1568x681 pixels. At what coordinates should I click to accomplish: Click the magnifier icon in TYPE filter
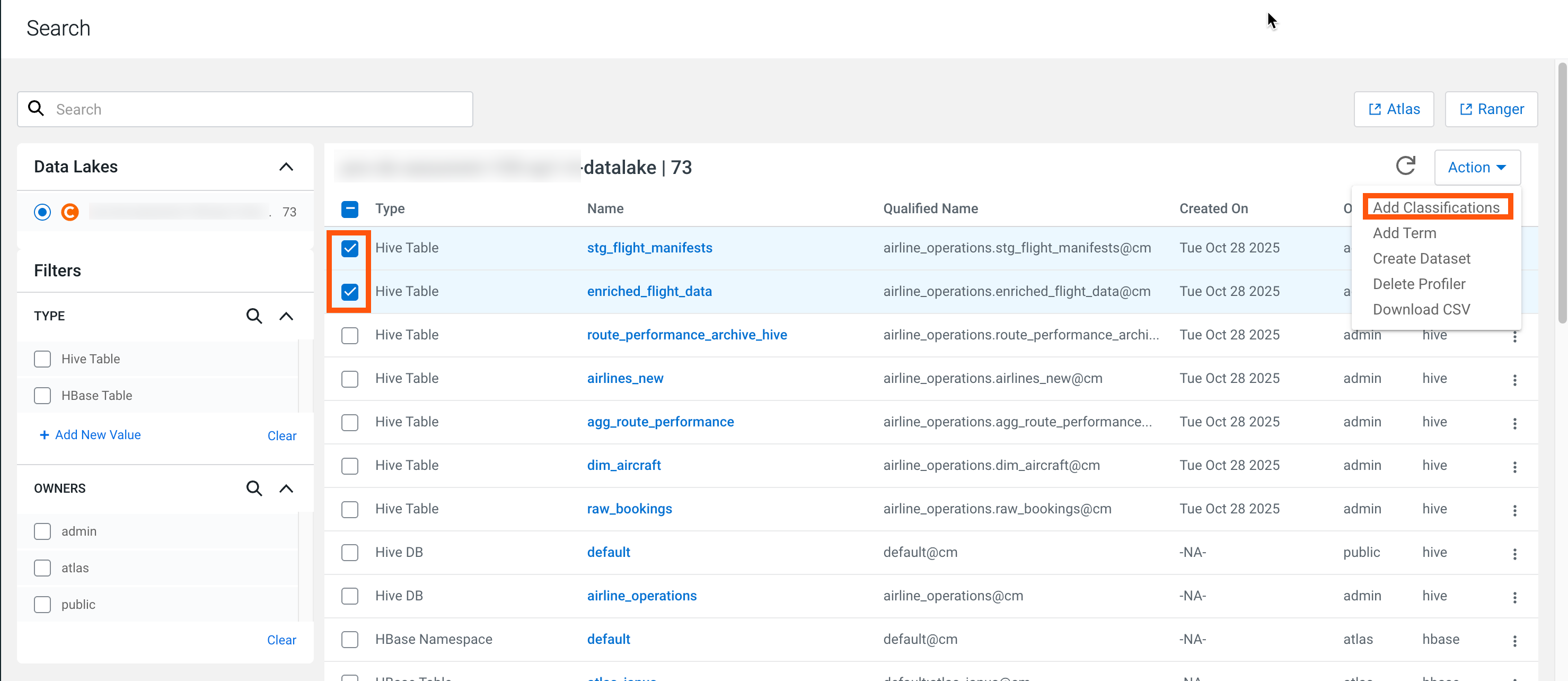tap(254, 316)
